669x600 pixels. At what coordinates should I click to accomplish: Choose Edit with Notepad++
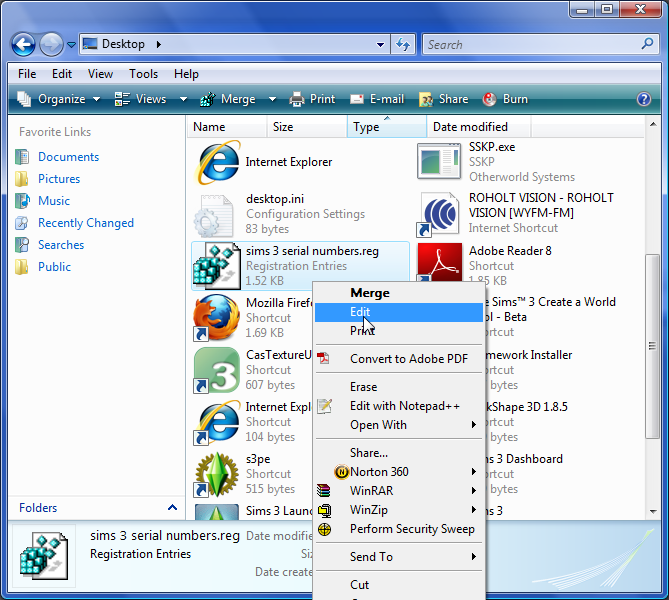click(x=399, y=406)
